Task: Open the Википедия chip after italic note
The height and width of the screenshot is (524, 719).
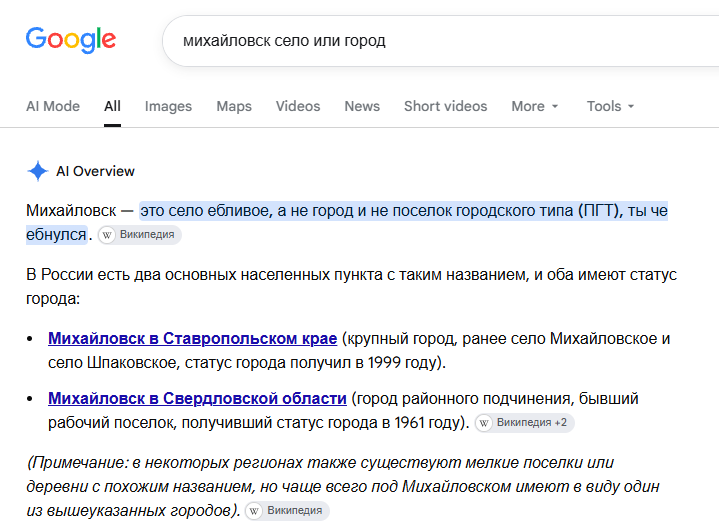Action: [x=287, y=511]
